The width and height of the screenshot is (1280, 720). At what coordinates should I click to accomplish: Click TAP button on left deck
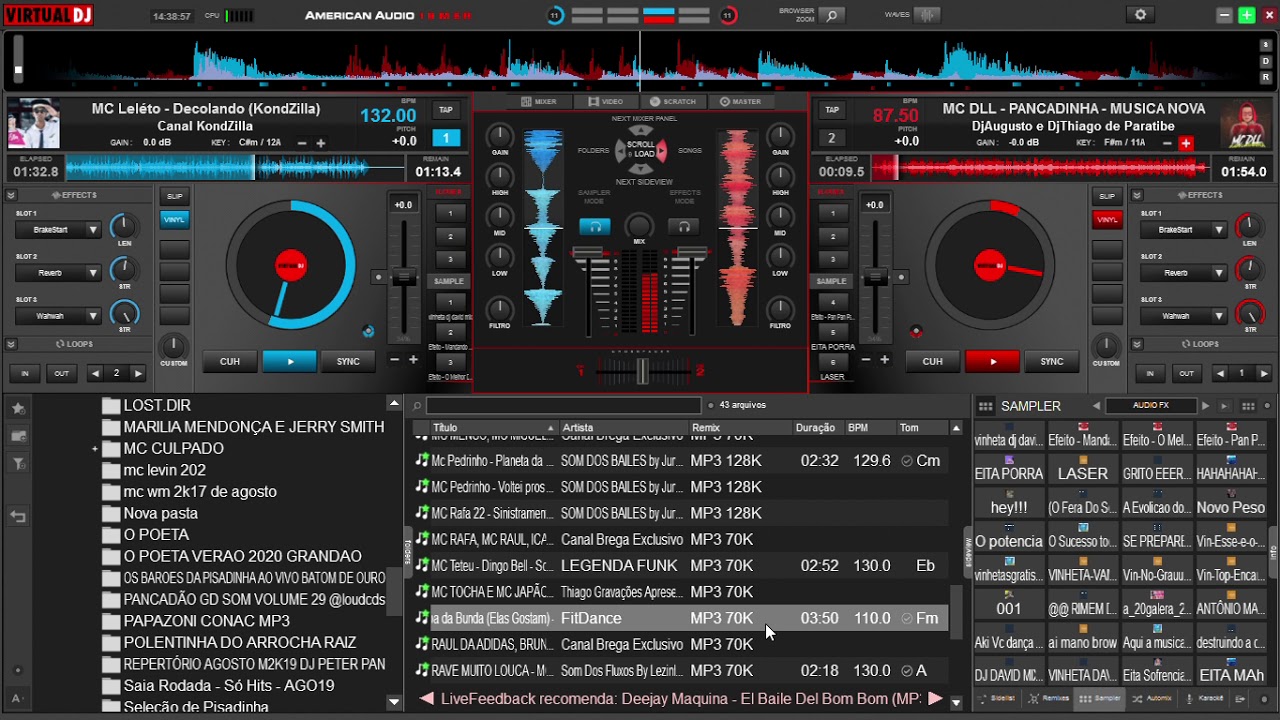click(446, 110)
